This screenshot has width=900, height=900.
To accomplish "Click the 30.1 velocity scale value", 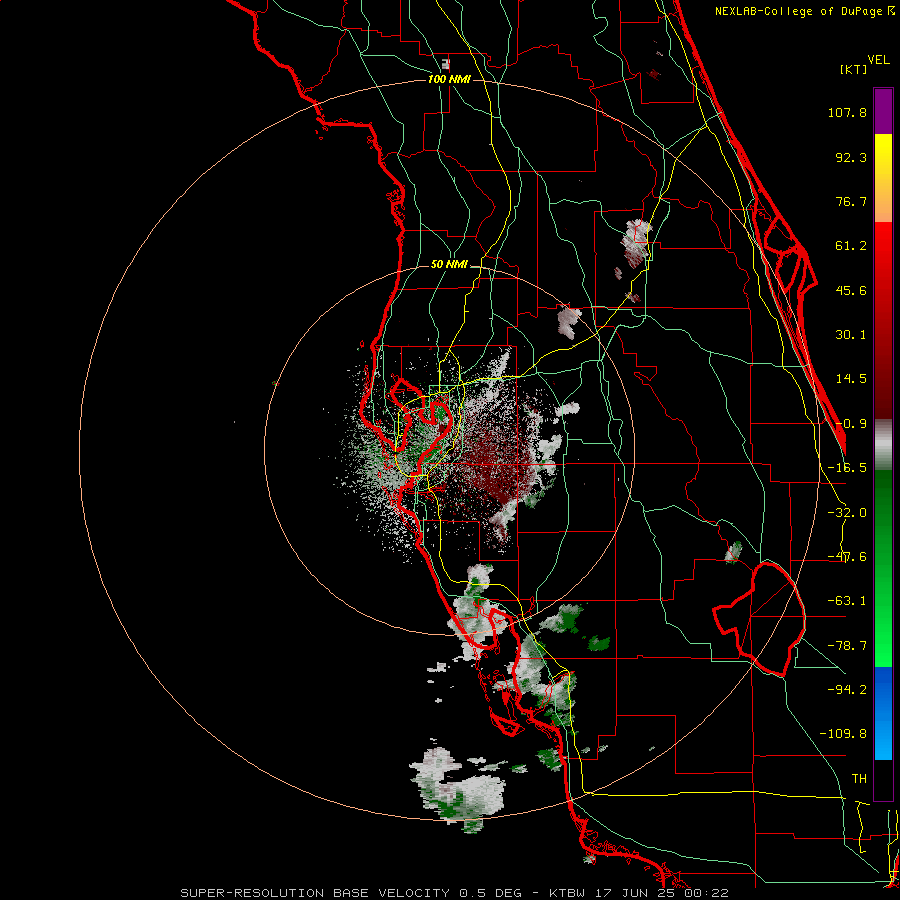I will coord(851,335).
